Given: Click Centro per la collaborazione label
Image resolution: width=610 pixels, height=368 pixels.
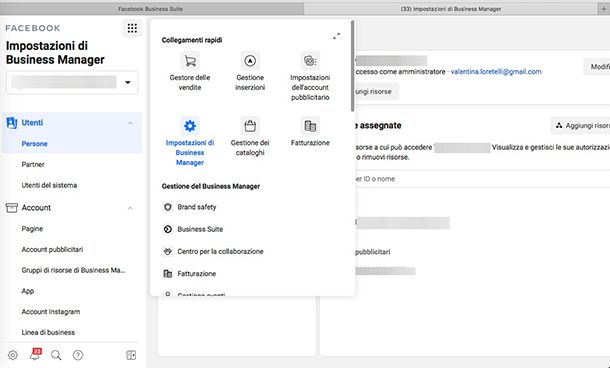Looking at the screenshot, I should point(220,251).
